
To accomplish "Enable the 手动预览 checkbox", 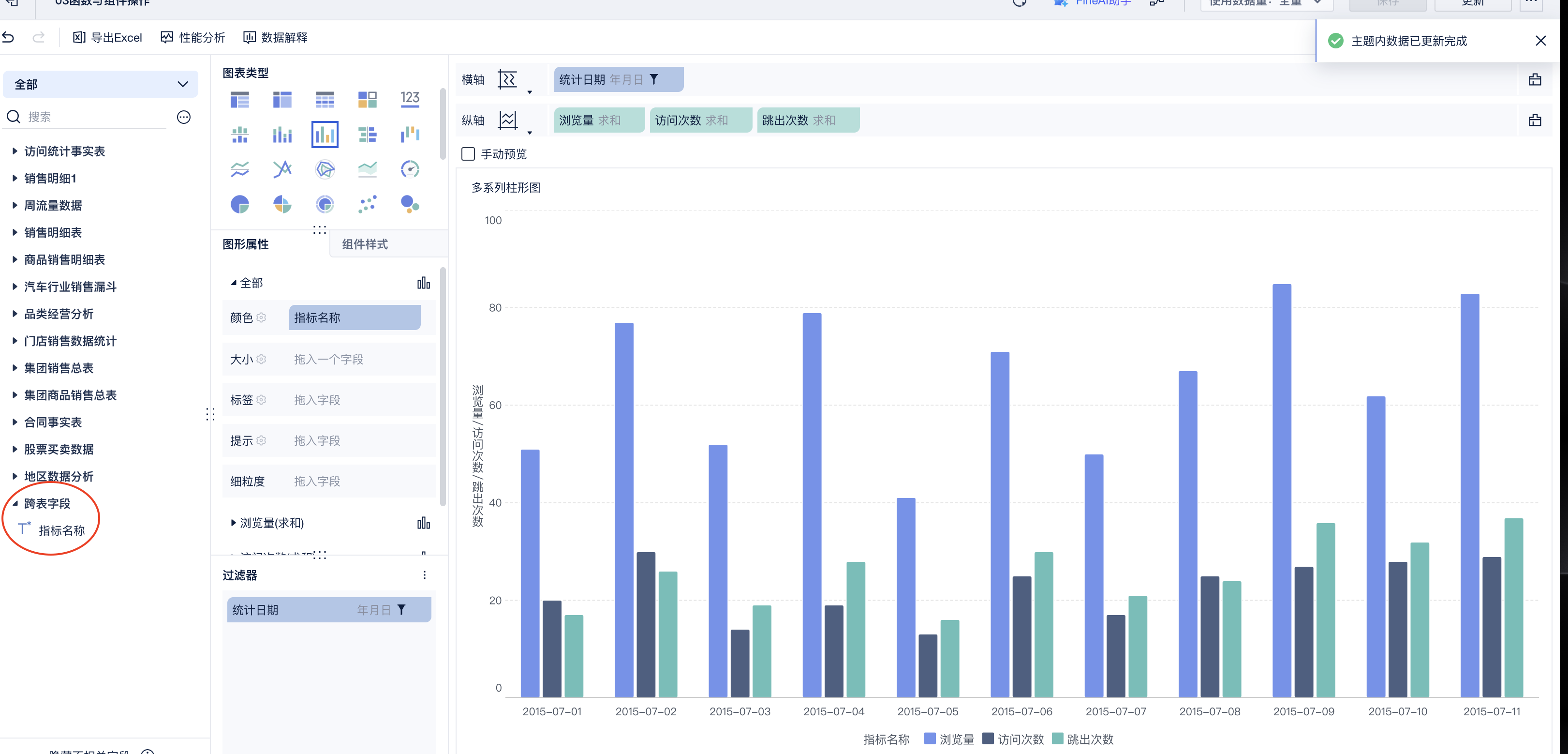I will [x=468, y=154].
